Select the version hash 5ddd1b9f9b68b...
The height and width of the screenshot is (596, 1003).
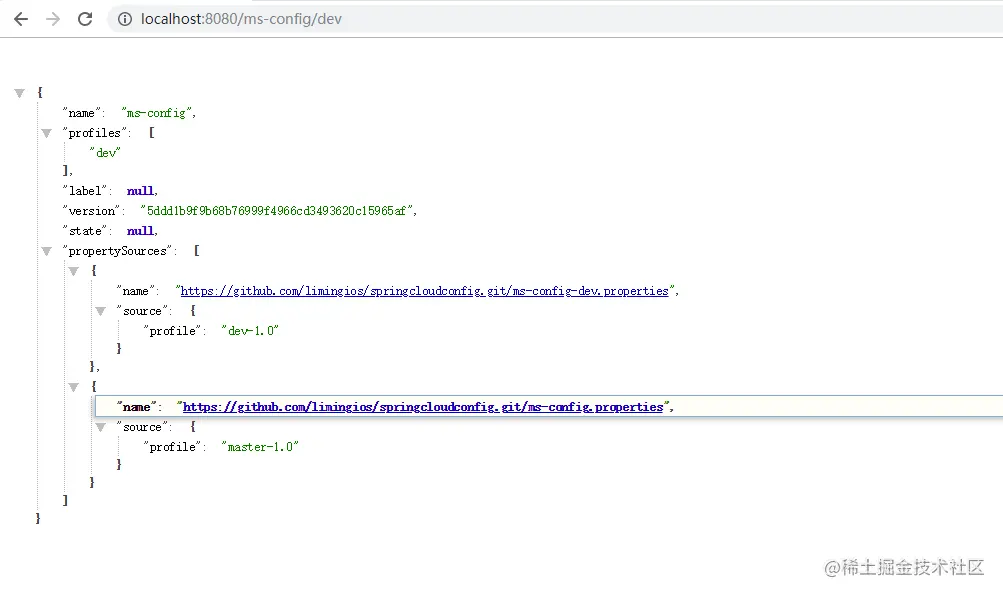coord(276,211)
